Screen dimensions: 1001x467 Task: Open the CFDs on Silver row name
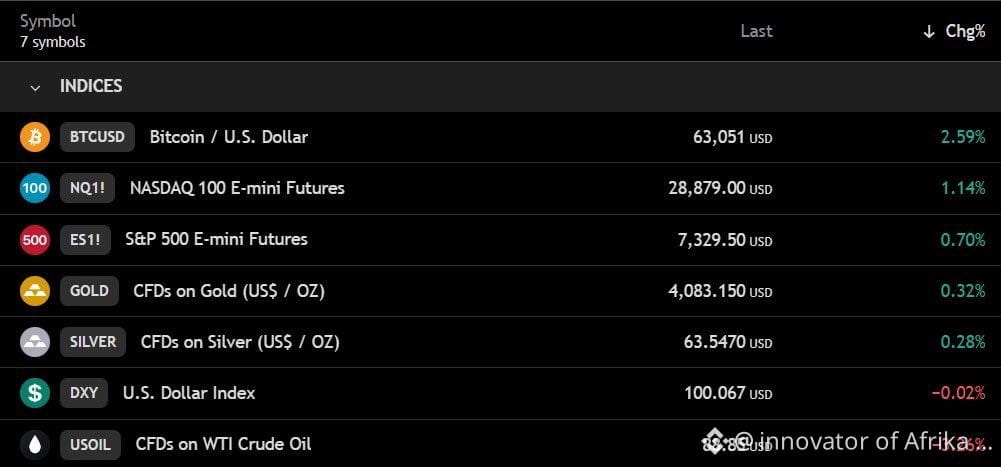(x=240, y=343)
